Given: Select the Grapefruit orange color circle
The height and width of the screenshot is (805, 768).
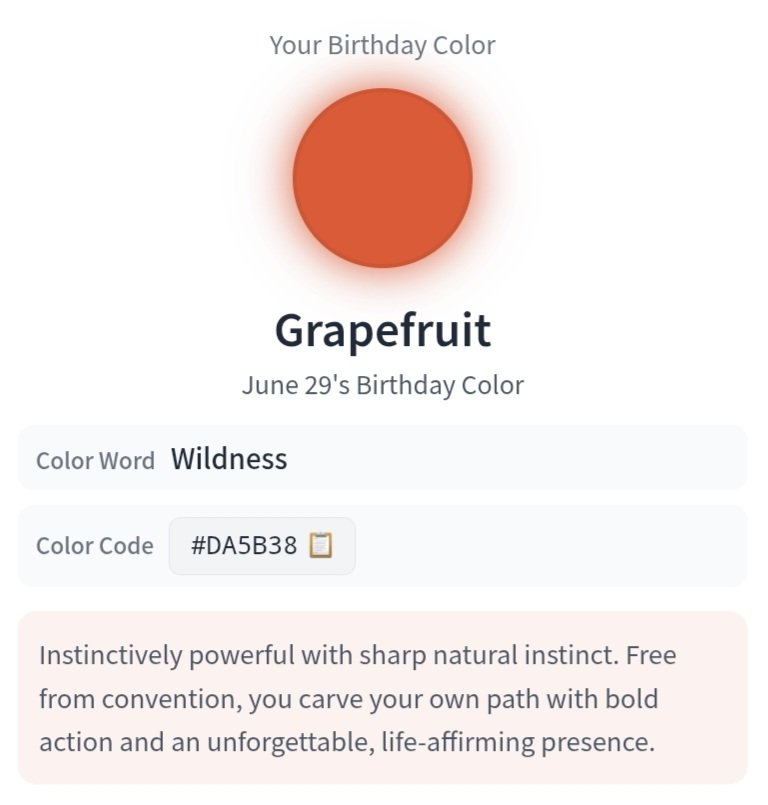Looking at the screenshot, I should tap(382, 178).
